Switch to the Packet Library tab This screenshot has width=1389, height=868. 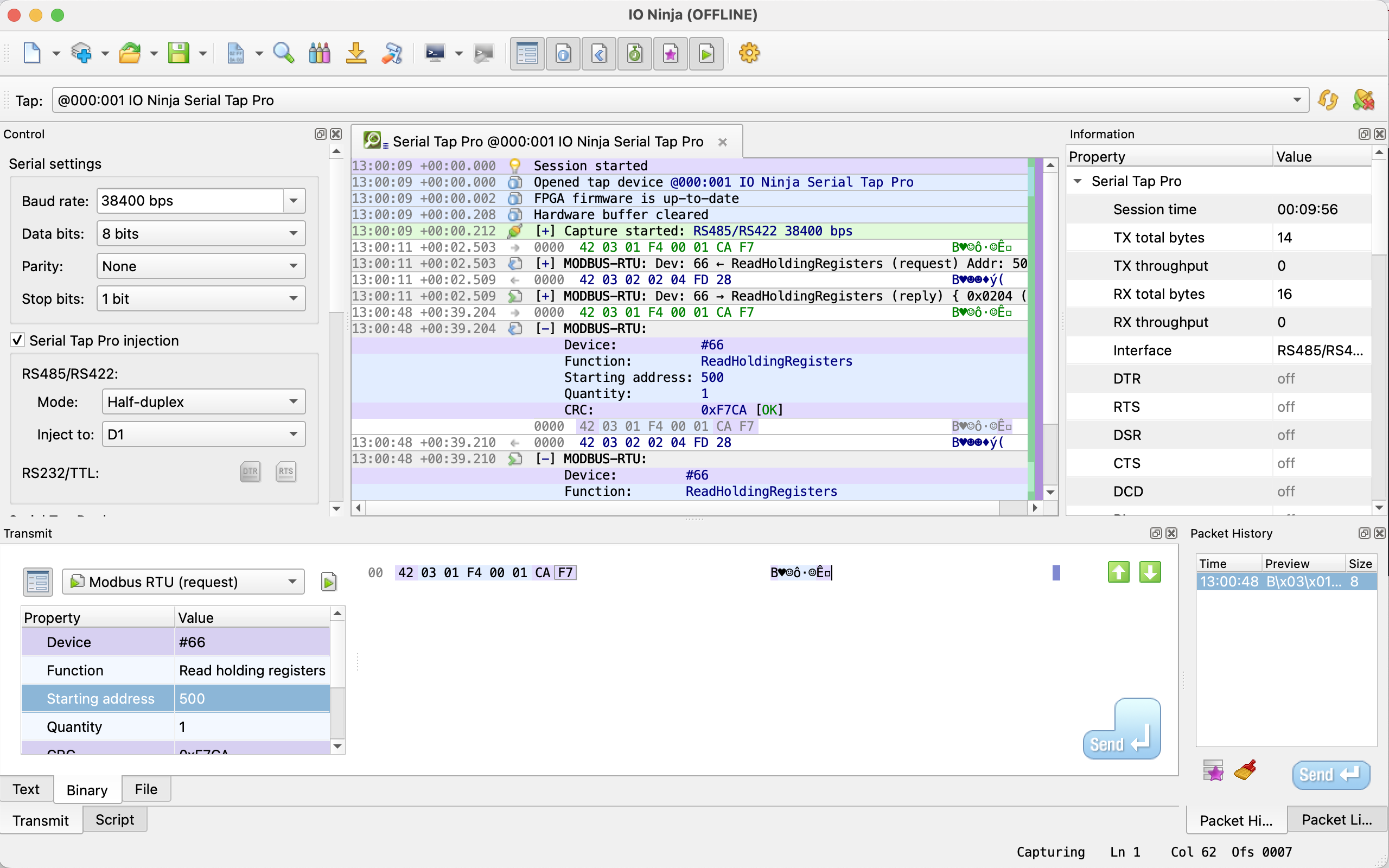pos(1337,820)
